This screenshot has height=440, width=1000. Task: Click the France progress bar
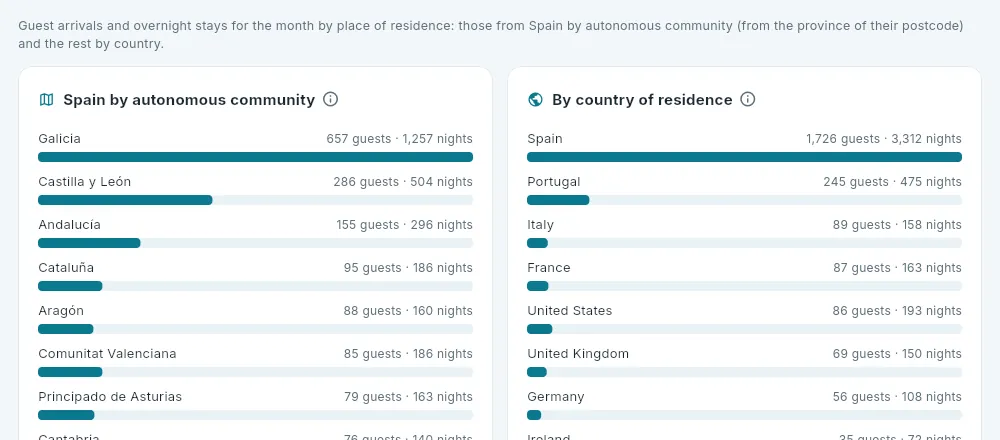pos(744,286)
